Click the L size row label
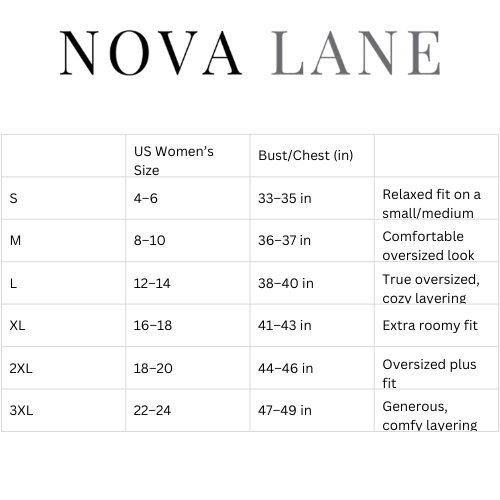The height and width of the screenshot is (500, 500). tap(13, 283)
